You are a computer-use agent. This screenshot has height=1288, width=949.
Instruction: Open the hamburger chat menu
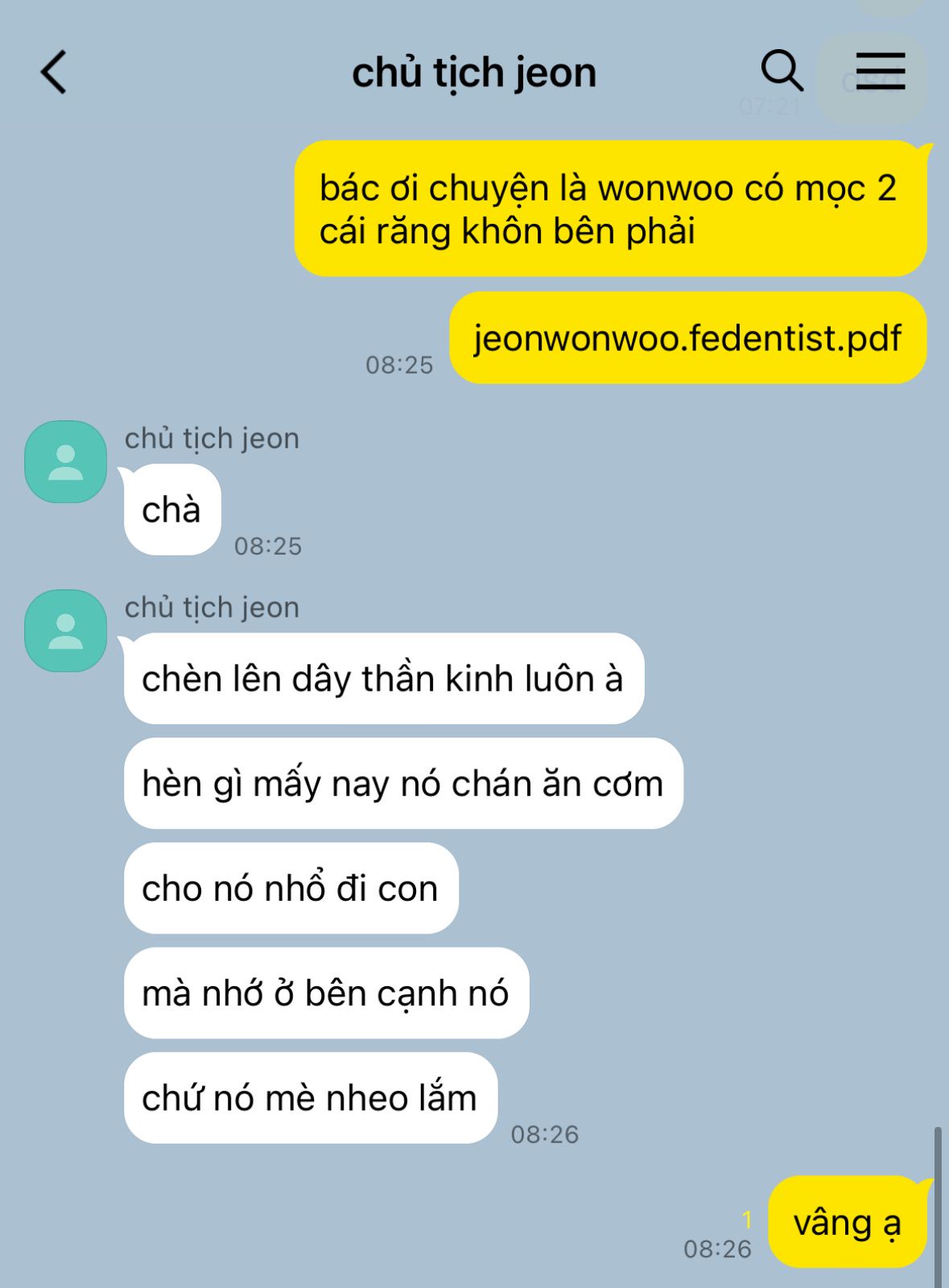880,71
